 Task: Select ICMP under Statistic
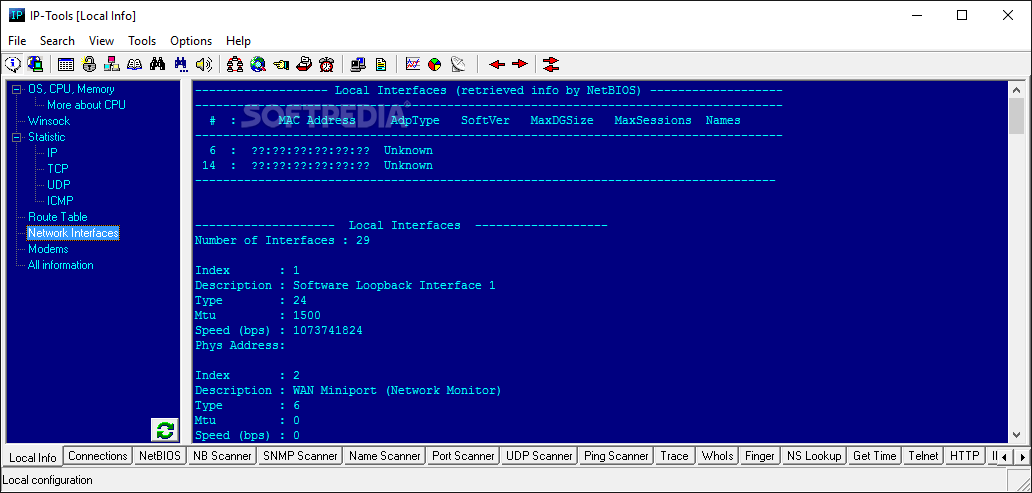(60, 201)
